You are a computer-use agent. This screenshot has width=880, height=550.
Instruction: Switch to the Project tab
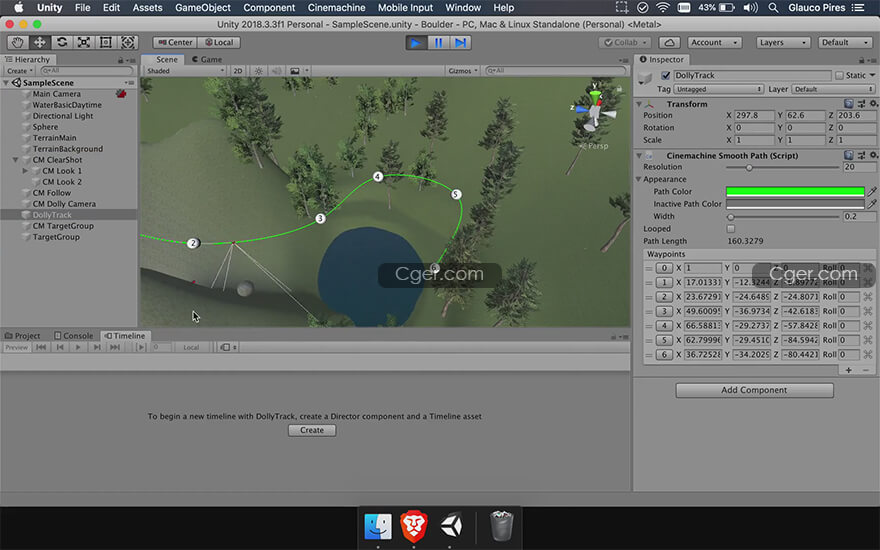[x=23, y=336]
